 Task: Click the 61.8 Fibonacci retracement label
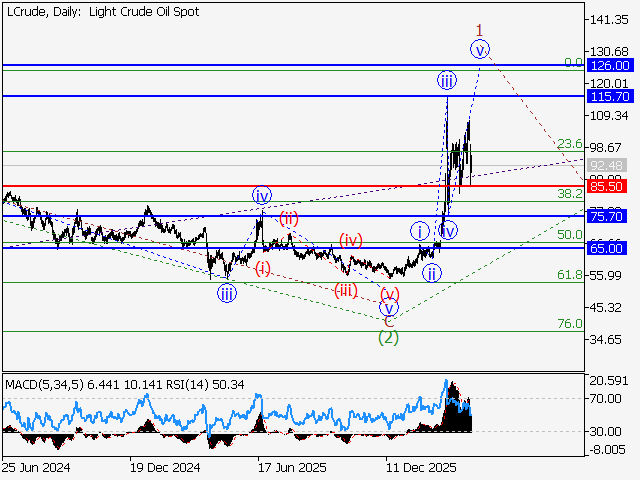tap(570, 274)
